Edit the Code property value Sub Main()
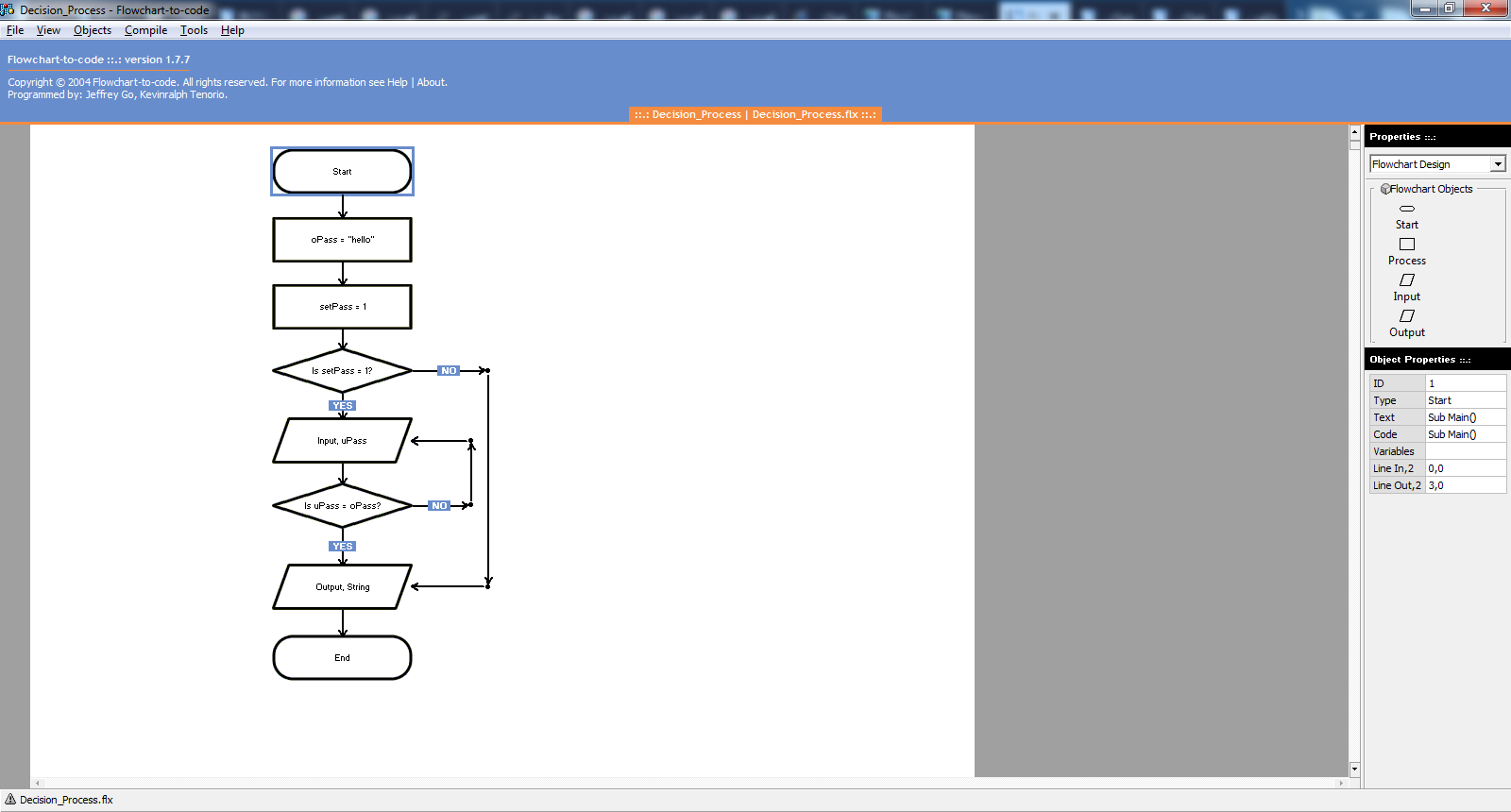The height and width of the screenshot is (812, 1511). (x=1466, y=434)
